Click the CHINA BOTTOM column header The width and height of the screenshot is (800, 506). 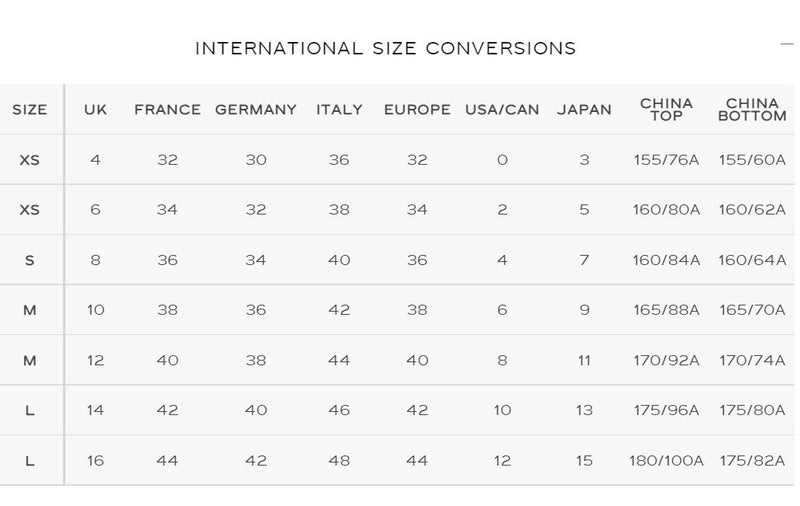tap(752, 110)
